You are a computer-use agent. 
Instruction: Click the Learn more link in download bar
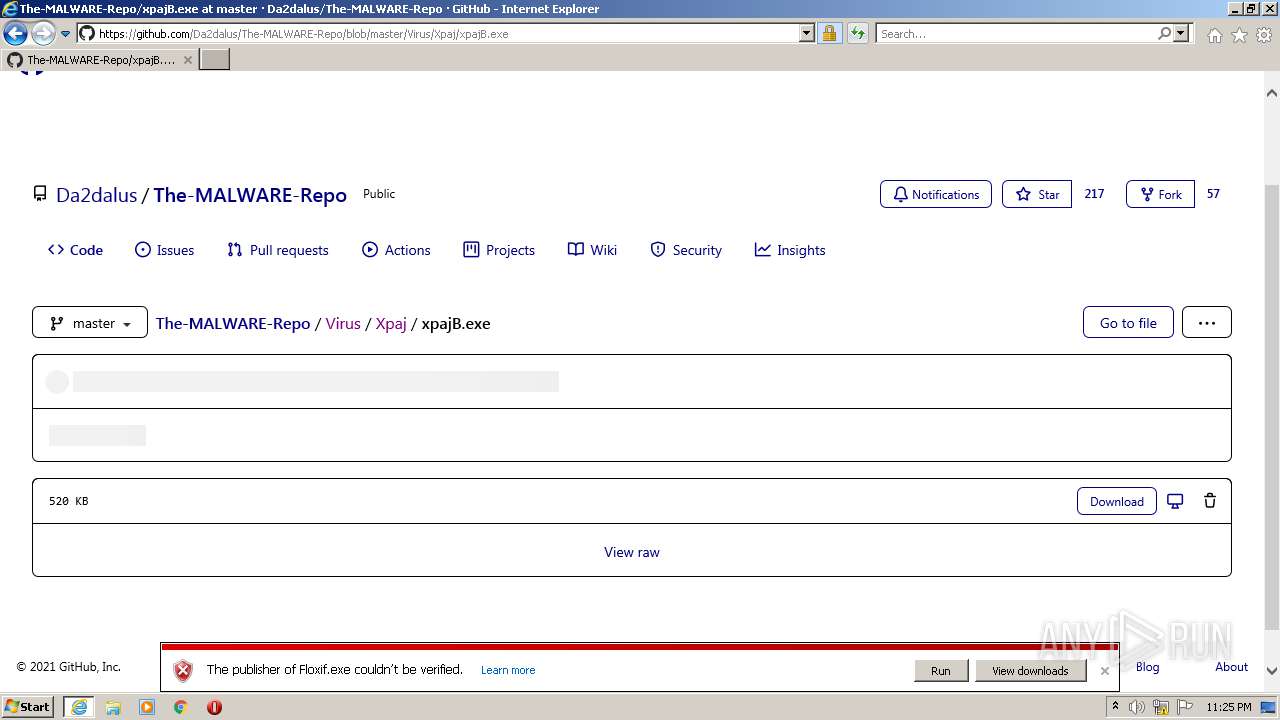[508, 670]
